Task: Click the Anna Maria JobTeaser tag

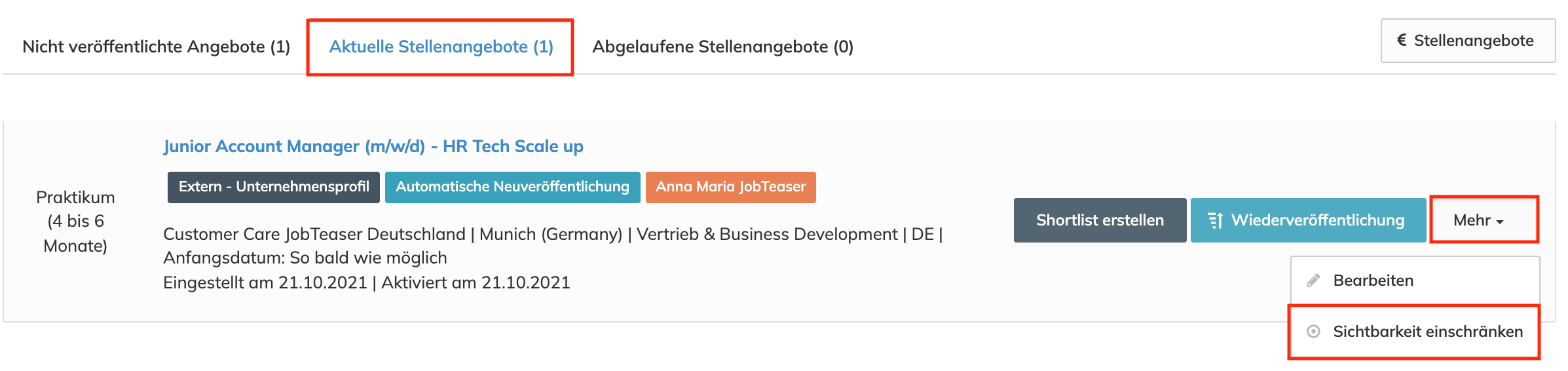Action: [730, 187]
